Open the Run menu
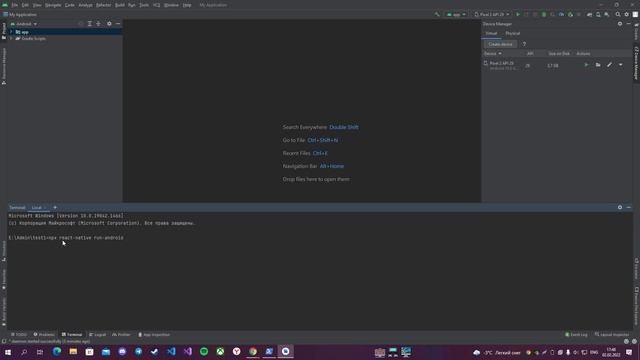640x360 pixels. tap(132, 5)
